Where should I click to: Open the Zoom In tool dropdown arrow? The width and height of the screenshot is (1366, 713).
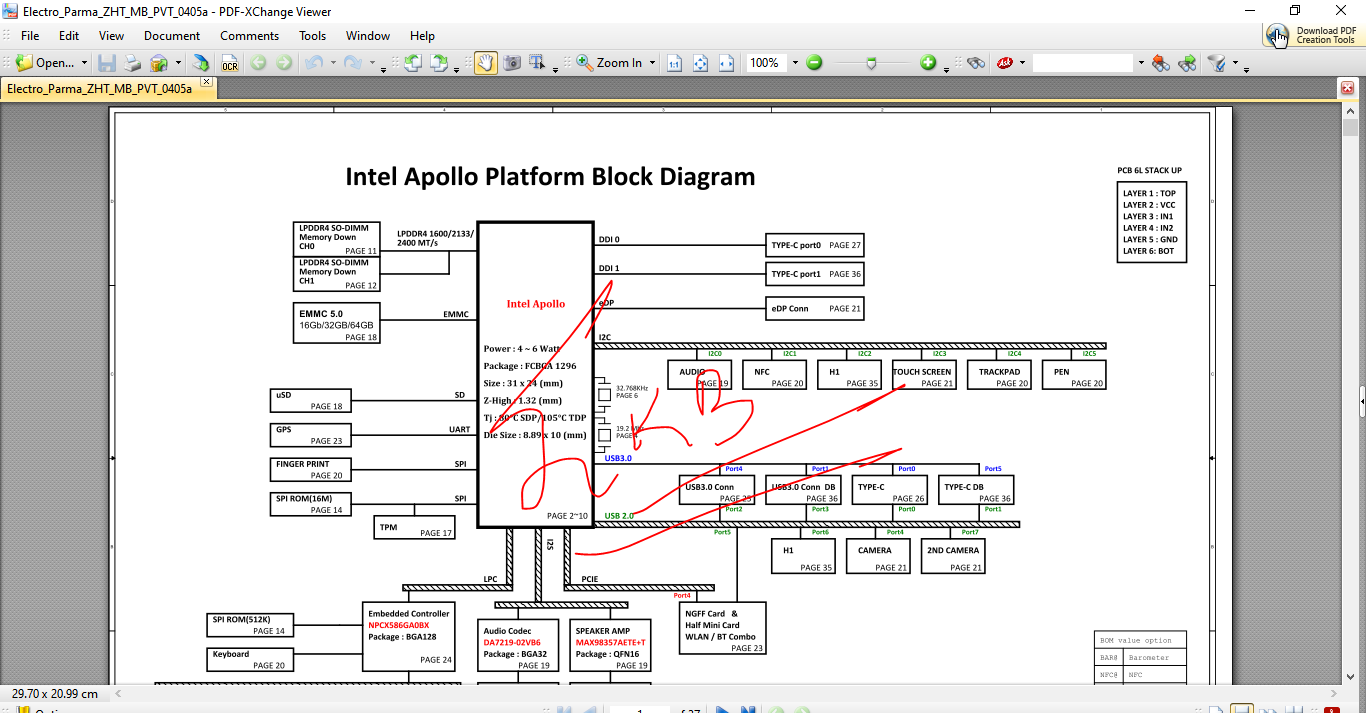click(x=653, y=62)
